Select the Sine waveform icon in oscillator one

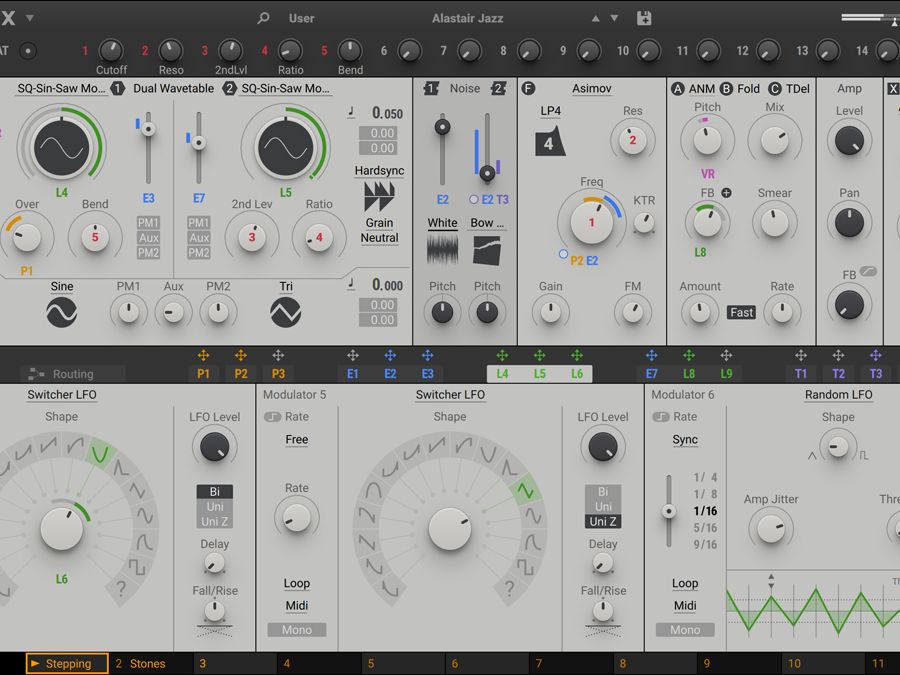[61, 313]
